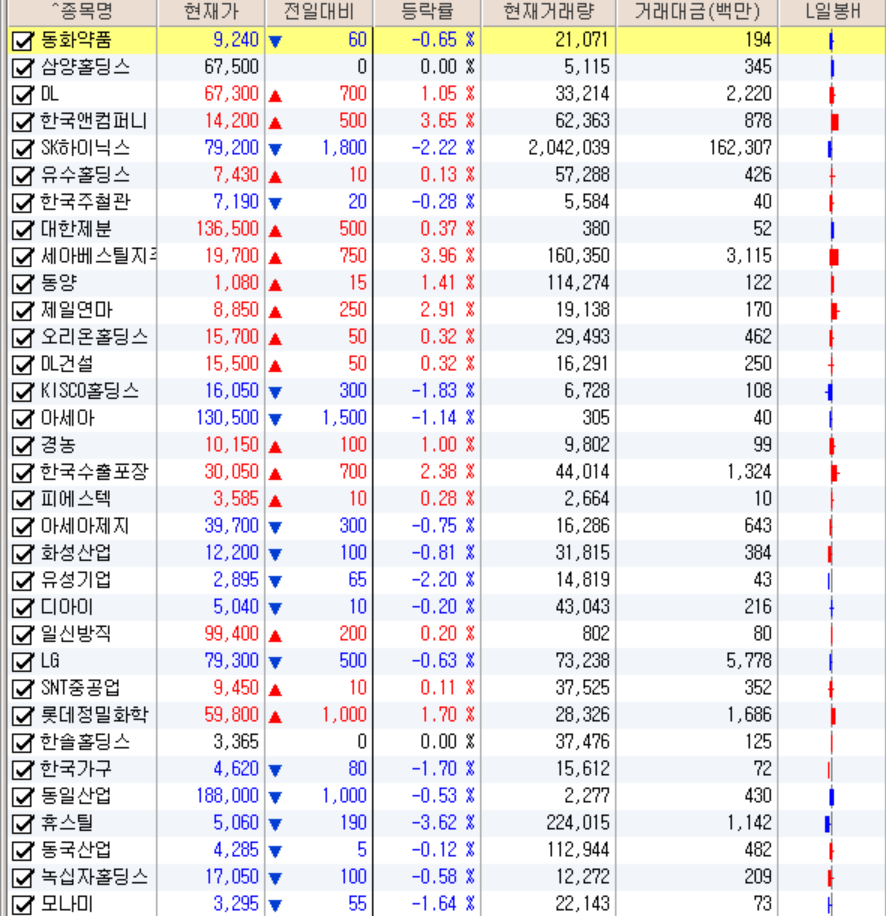
Task: Select the KISCO홀딩스 stock name
Action: (90, 391)
